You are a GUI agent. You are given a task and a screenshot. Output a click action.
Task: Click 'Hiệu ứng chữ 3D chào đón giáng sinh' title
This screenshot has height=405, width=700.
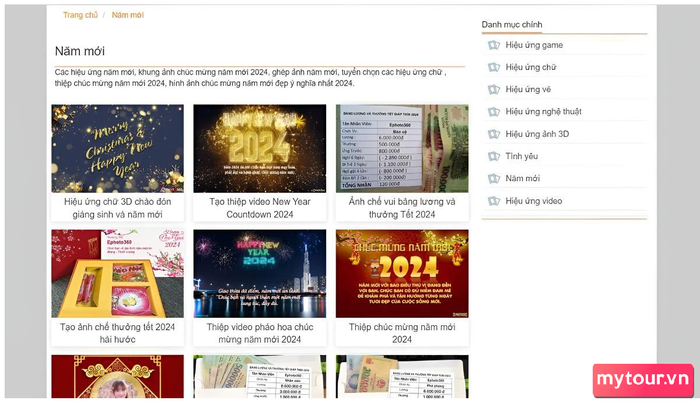[117, 208]
